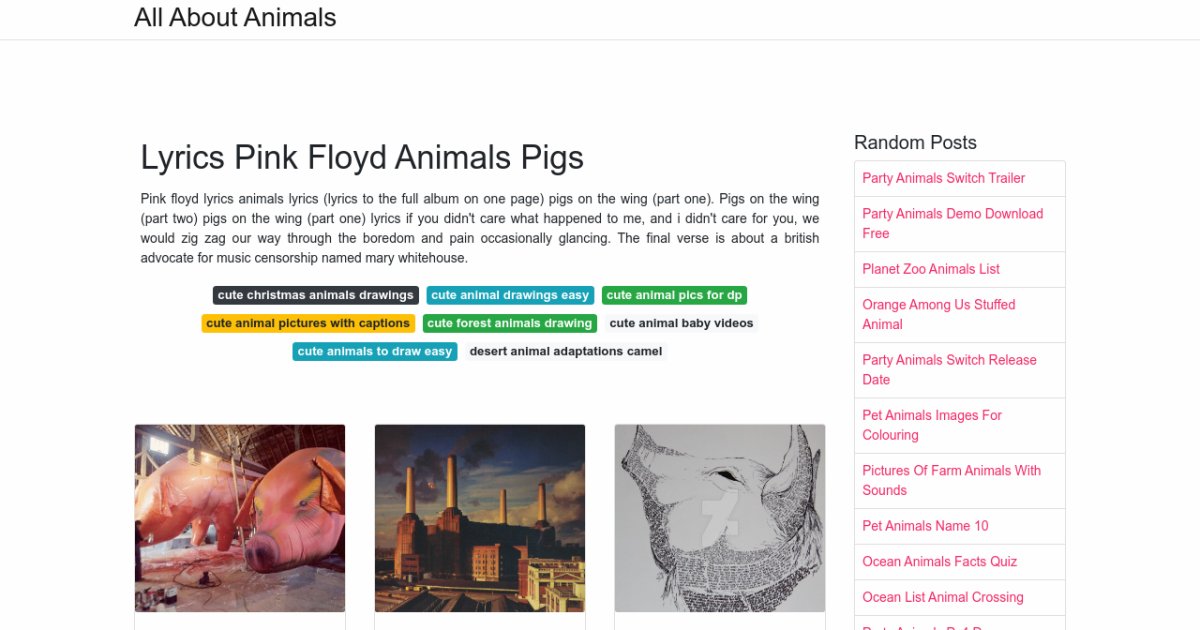Select the 'cute forest animals drawing' tag
Image resolution: width=1200 pixels, height=630 pixels.
pos(509,323)
